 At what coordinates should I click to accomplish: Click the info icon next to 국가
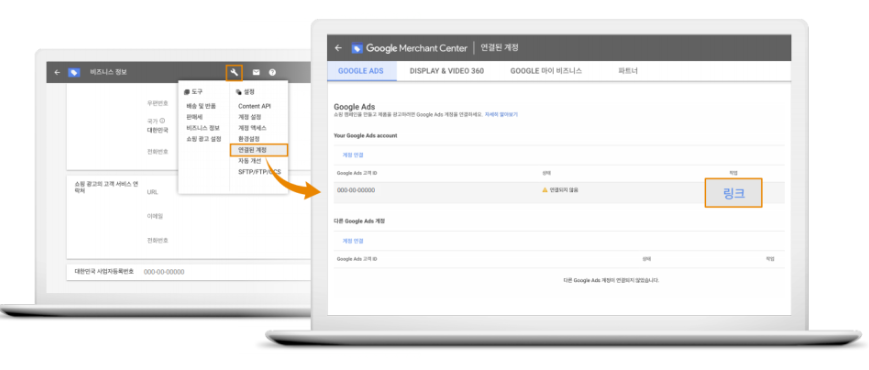[x=163, y=120]
